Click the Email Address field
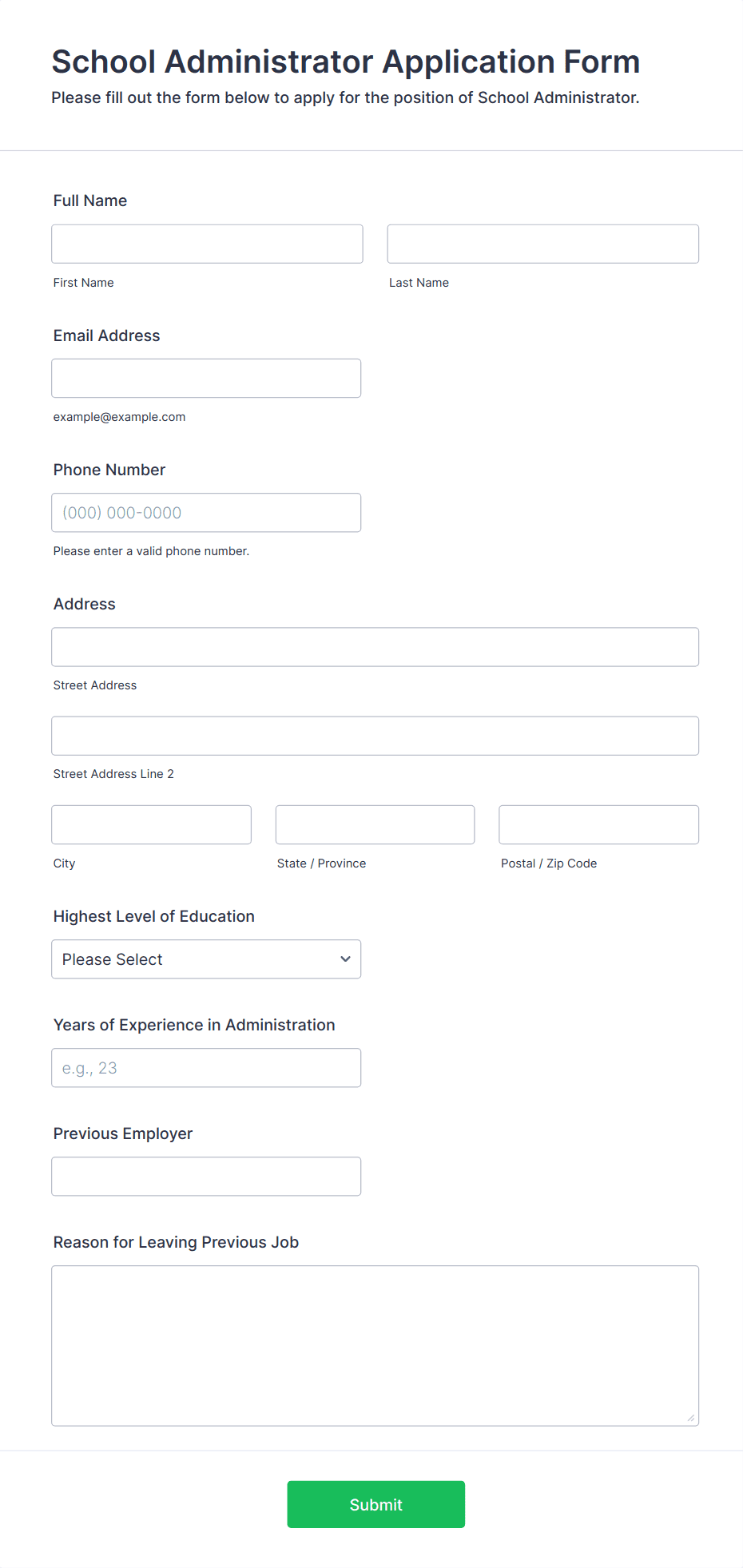The width and height of the screenshot is (743, 1568). click(x=206, y=378)
